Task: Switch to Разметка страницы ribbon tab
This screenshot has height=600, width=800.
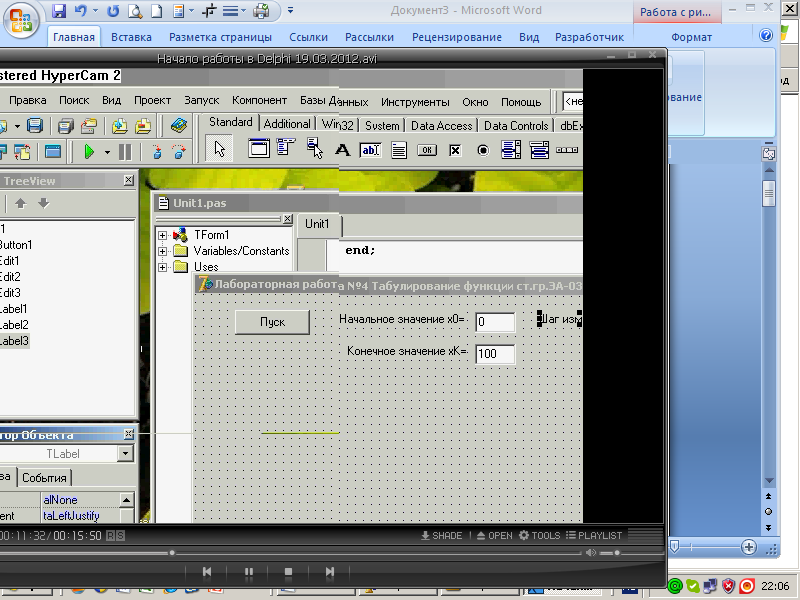Action: pyautogui.click(x=220, y=37)
